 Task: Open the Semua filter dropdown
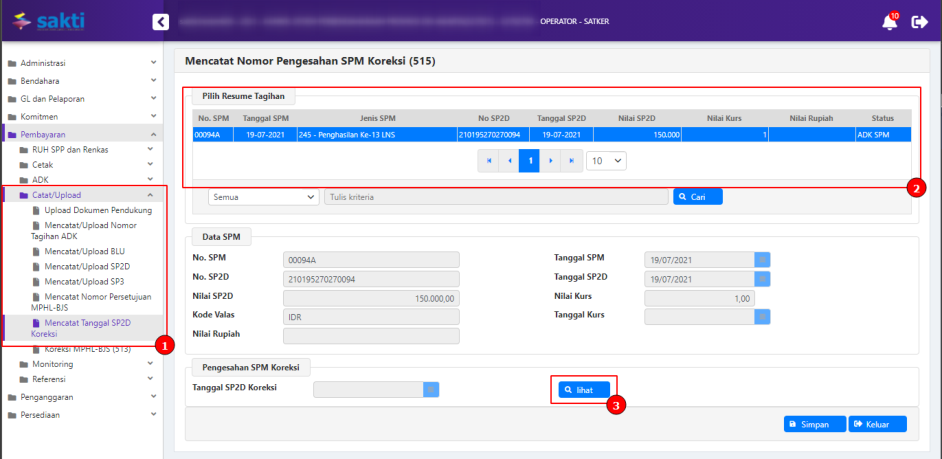(263, 197)
